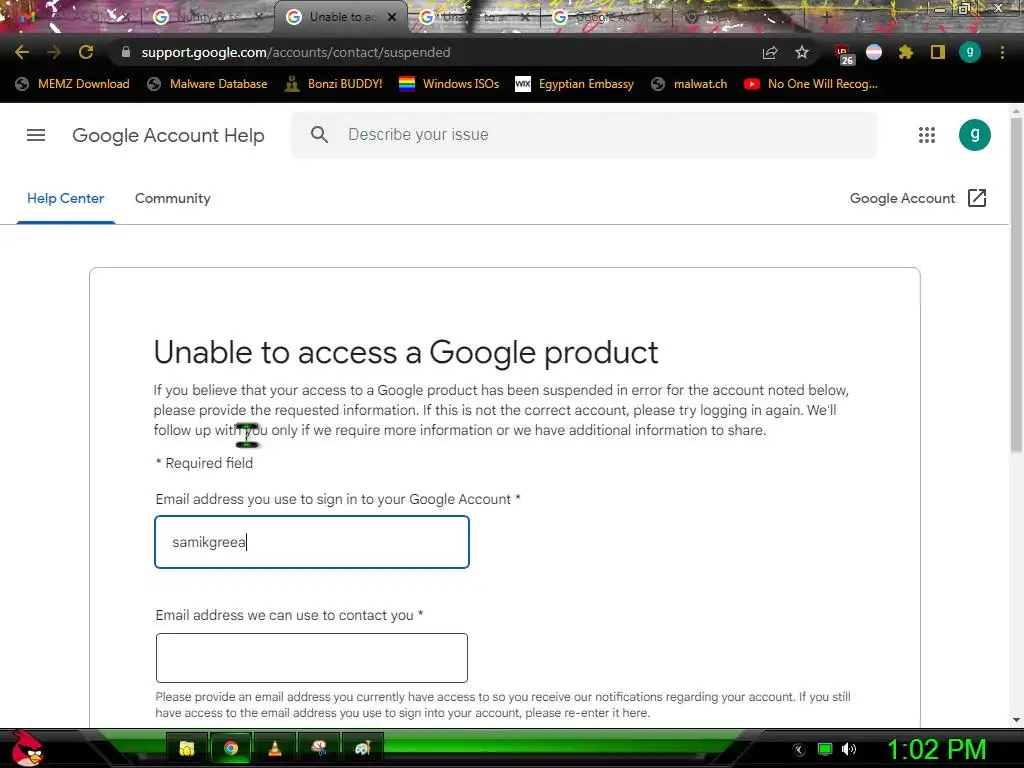Show hidden tray icons
Viewport: 1024px width, 768px height.
pyautogui.click(x=799, y=749)
